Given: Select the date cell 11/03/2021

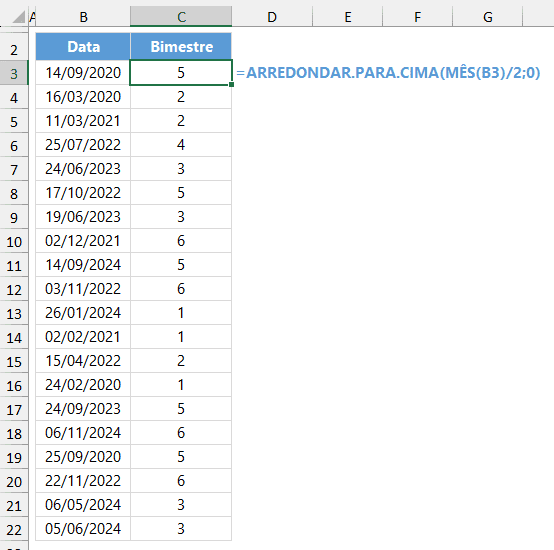Looking at the screenshot, I should tap(83, 121).
